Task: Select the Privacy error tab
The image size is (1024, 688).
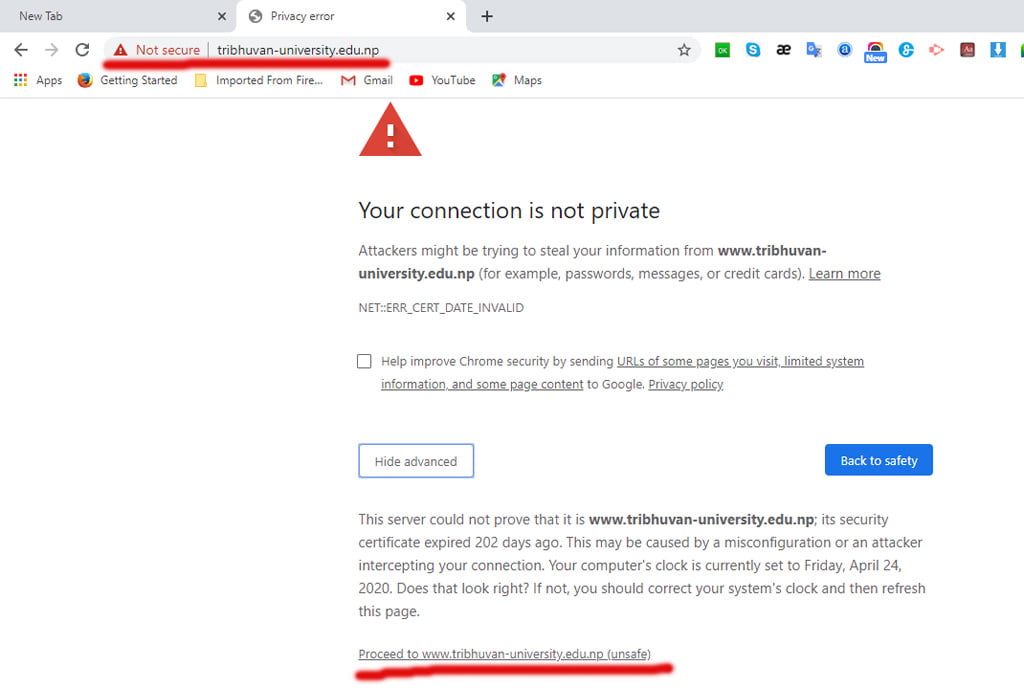Action: click(x=340, y=16)
